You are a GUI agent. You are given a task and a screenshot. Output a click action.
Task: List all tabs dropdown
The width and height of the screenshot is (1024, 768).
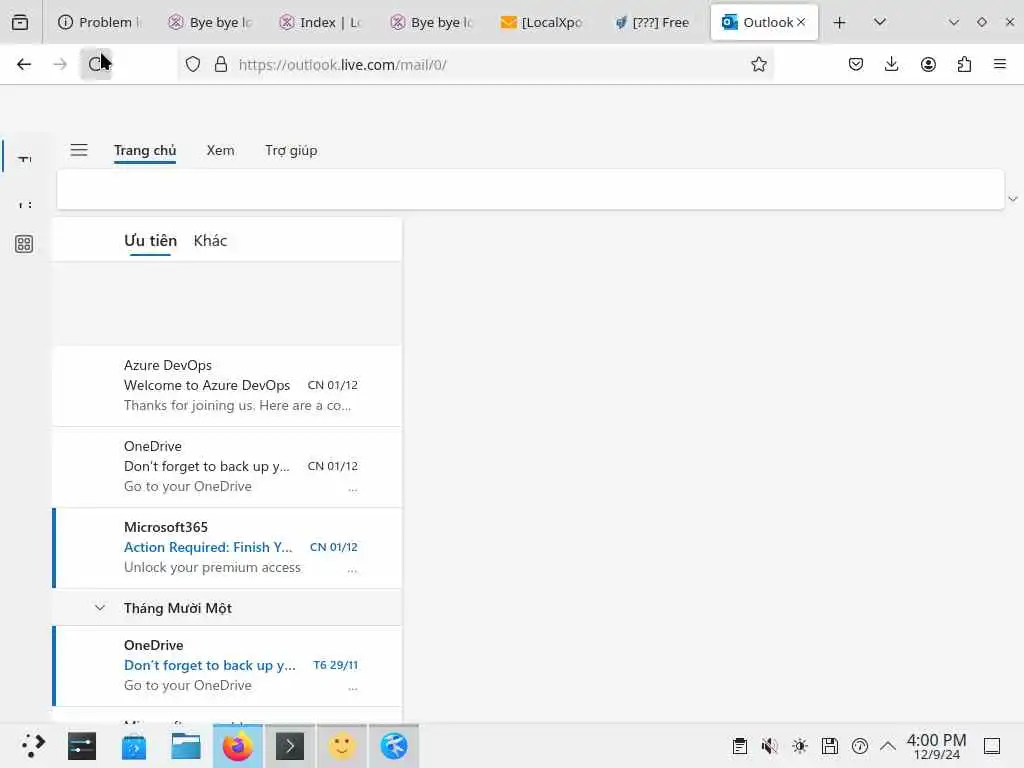(x=880, y=22)
